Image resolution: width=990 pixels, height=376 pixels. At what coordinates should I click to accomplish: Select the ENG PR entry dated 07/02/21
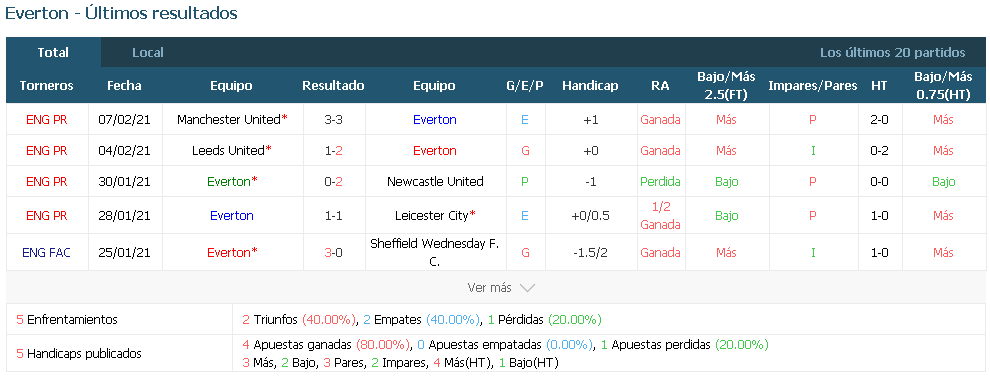(x=47, y=119)
